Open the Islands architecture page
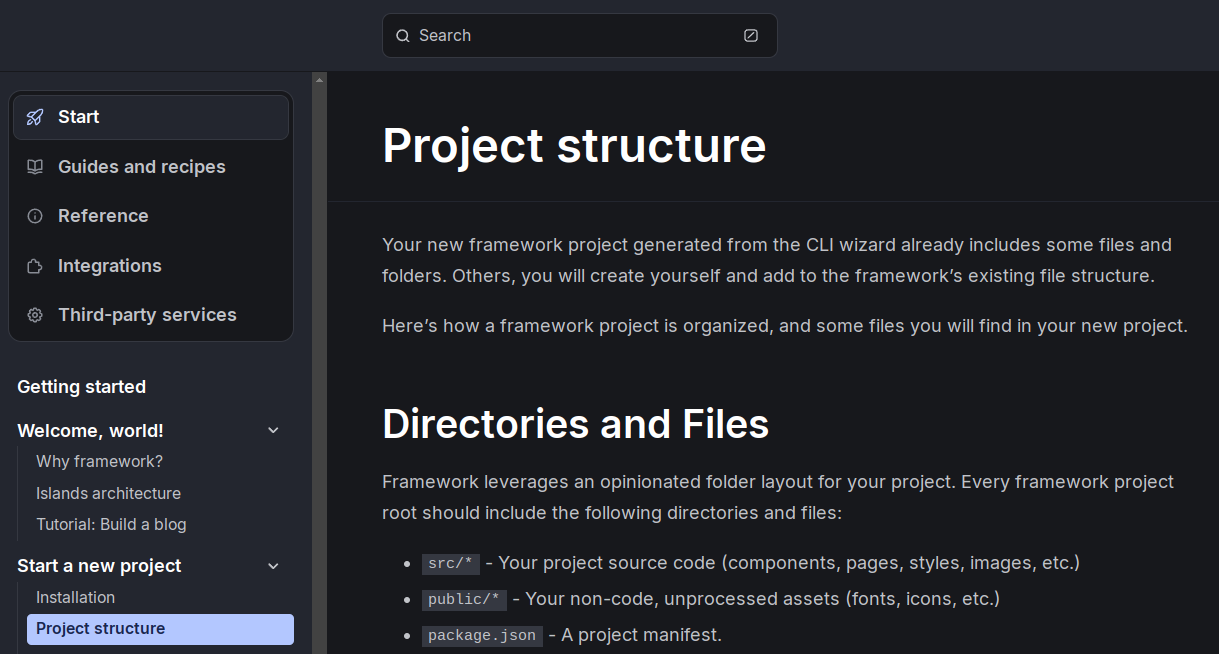The width and height of the screenshot is (1219, 654). (x=108, y=493)
